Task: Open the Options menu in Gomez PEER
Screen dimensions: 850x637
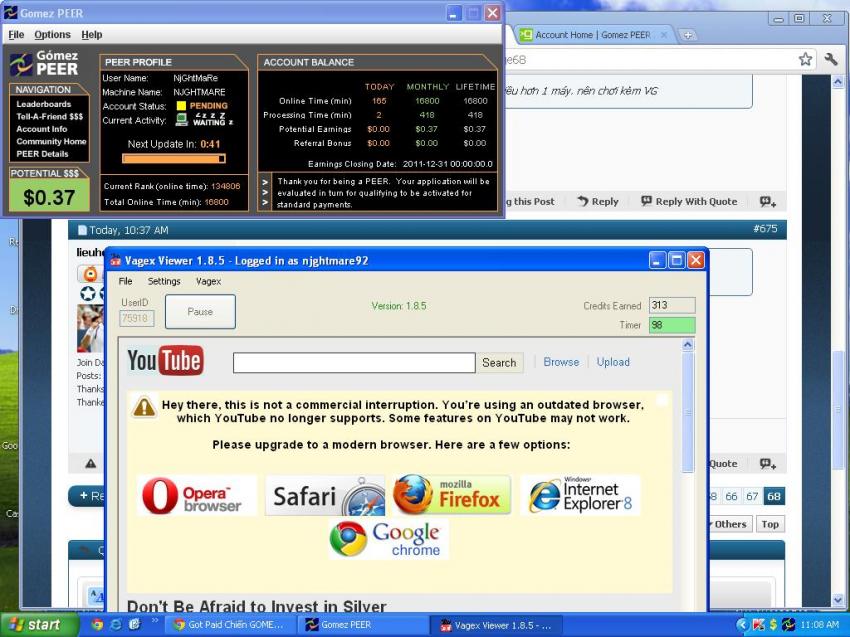Action: click(x=53, y=35)
